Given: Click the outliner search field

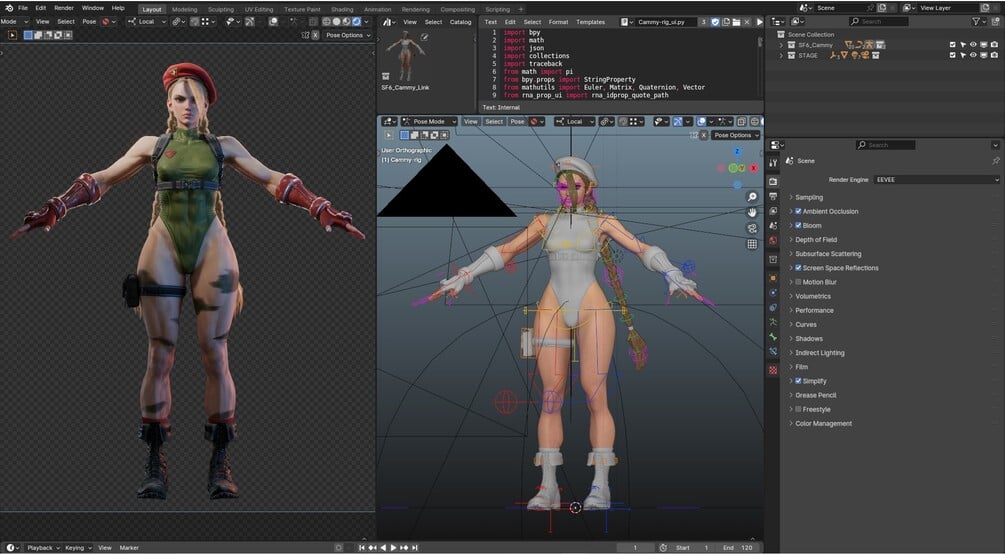Looking at the screenshot, I should point(879,22).
